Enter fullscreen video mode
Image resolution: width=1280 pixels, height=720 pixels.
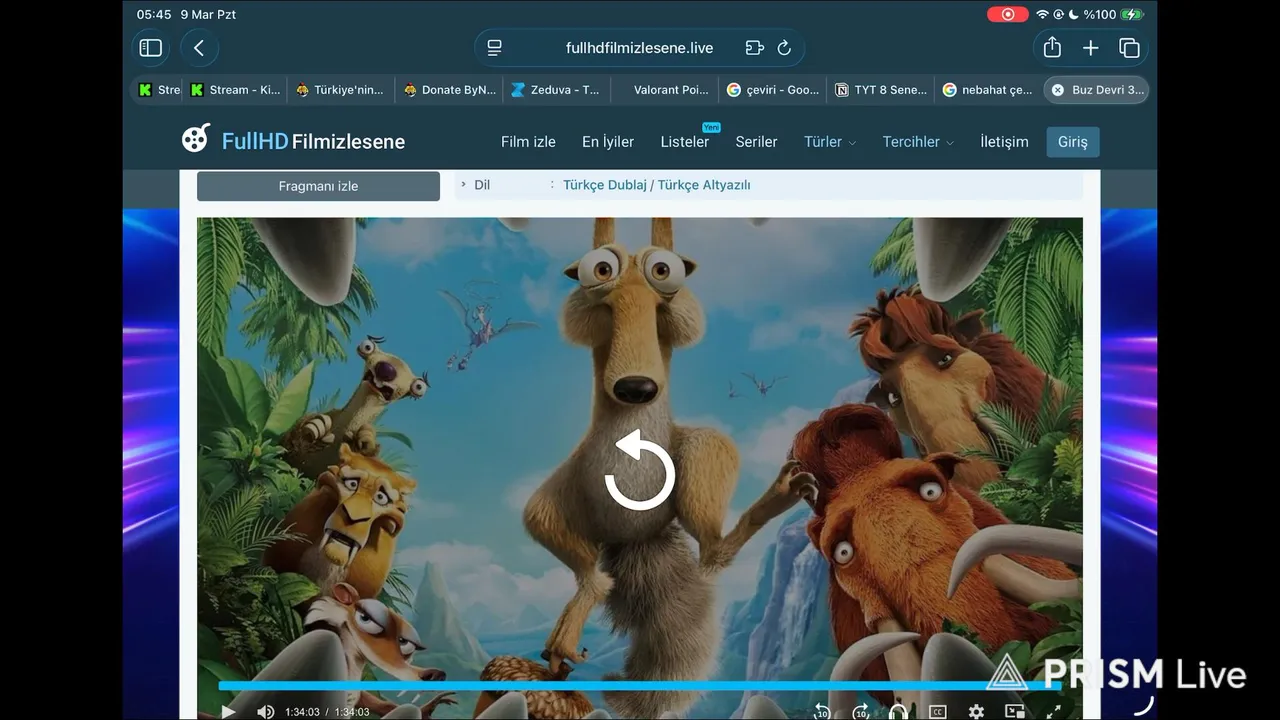(1053, 712)
